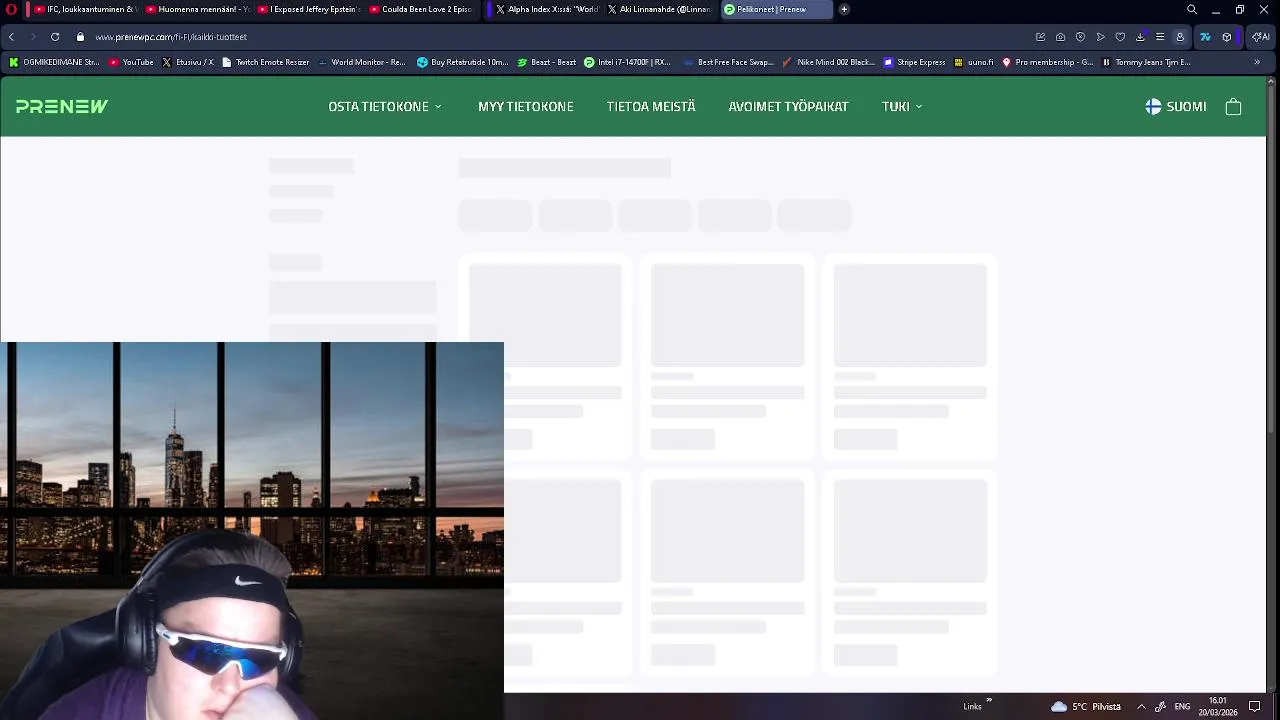Open the Beazt bookmark
The width and height of the screenshot is (1280, 720).
pyautogui.click(x=547, y=62)
